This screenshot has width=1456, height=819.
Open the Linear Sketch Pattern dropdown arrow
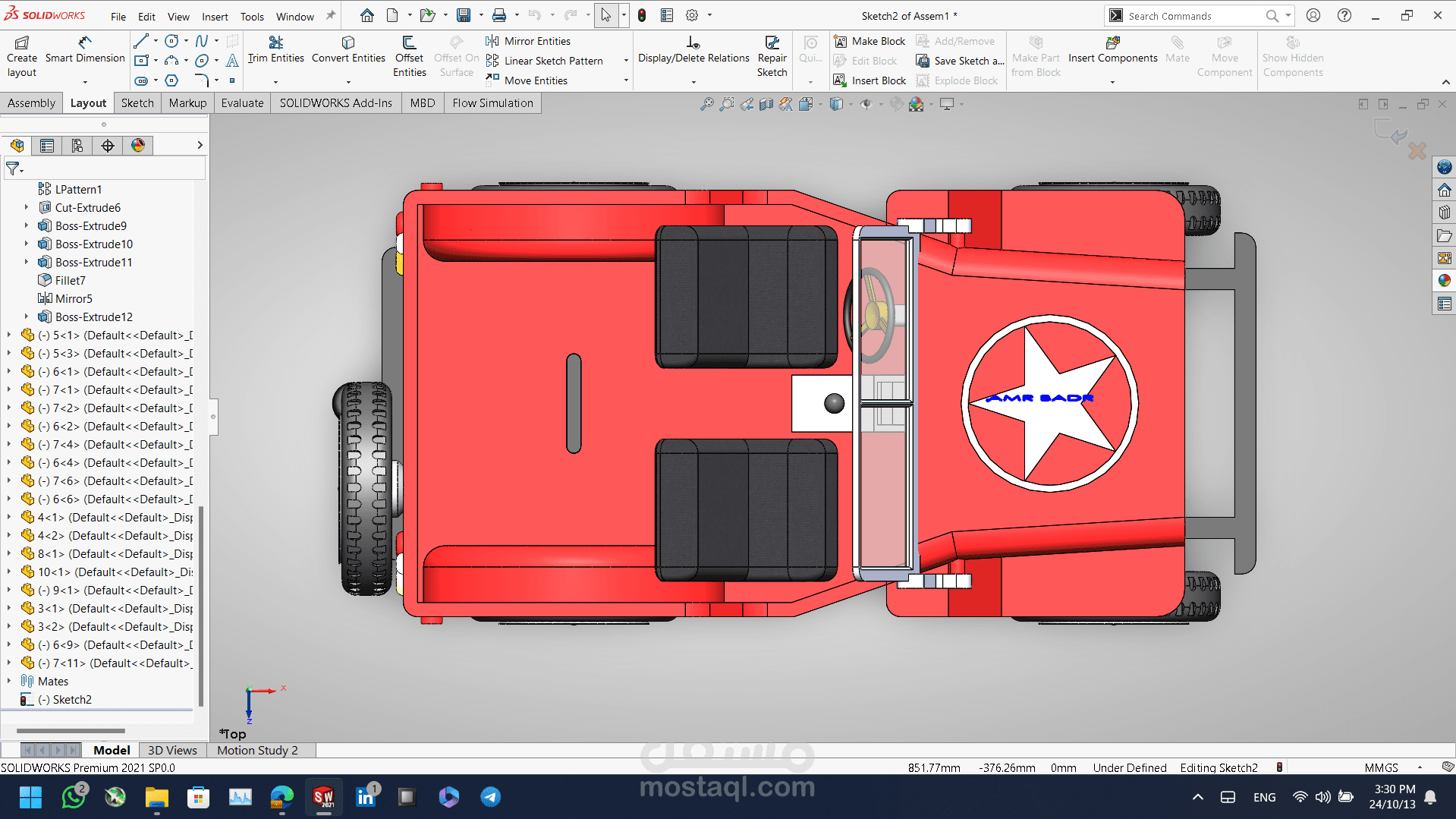tap(626, 61)
